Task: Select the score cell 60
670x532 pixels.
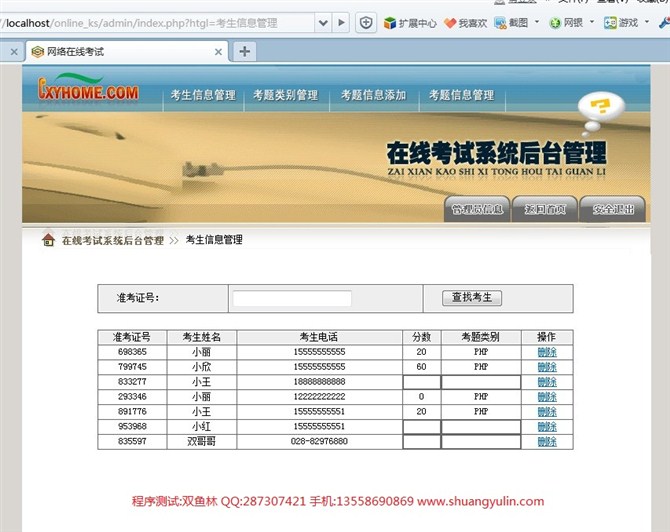Action: coord(421,367)
